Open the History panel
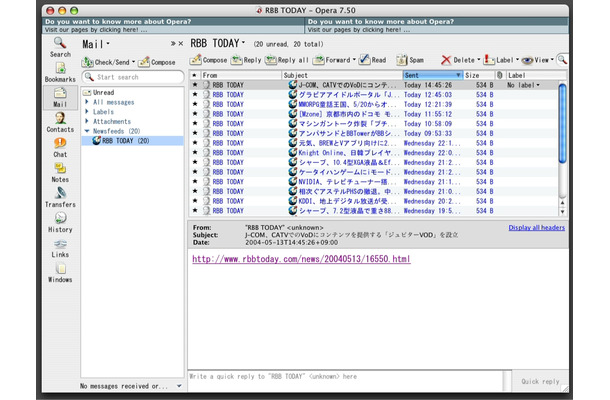This screenshot has width=610, height=400. coord(60,223)
